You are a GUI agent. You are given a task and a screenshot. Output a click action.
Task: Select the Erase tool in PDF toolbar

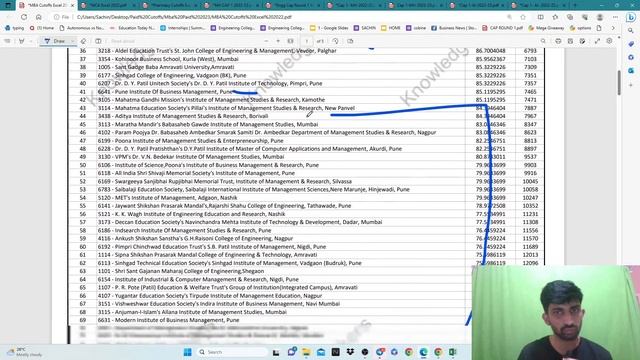pos(83,41)
